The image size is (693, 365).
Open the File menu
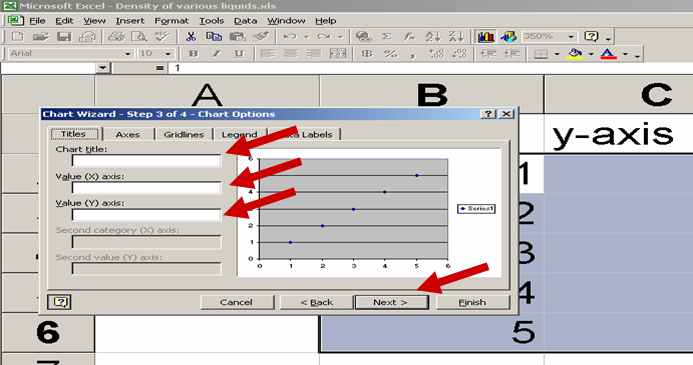coord(37,21)
